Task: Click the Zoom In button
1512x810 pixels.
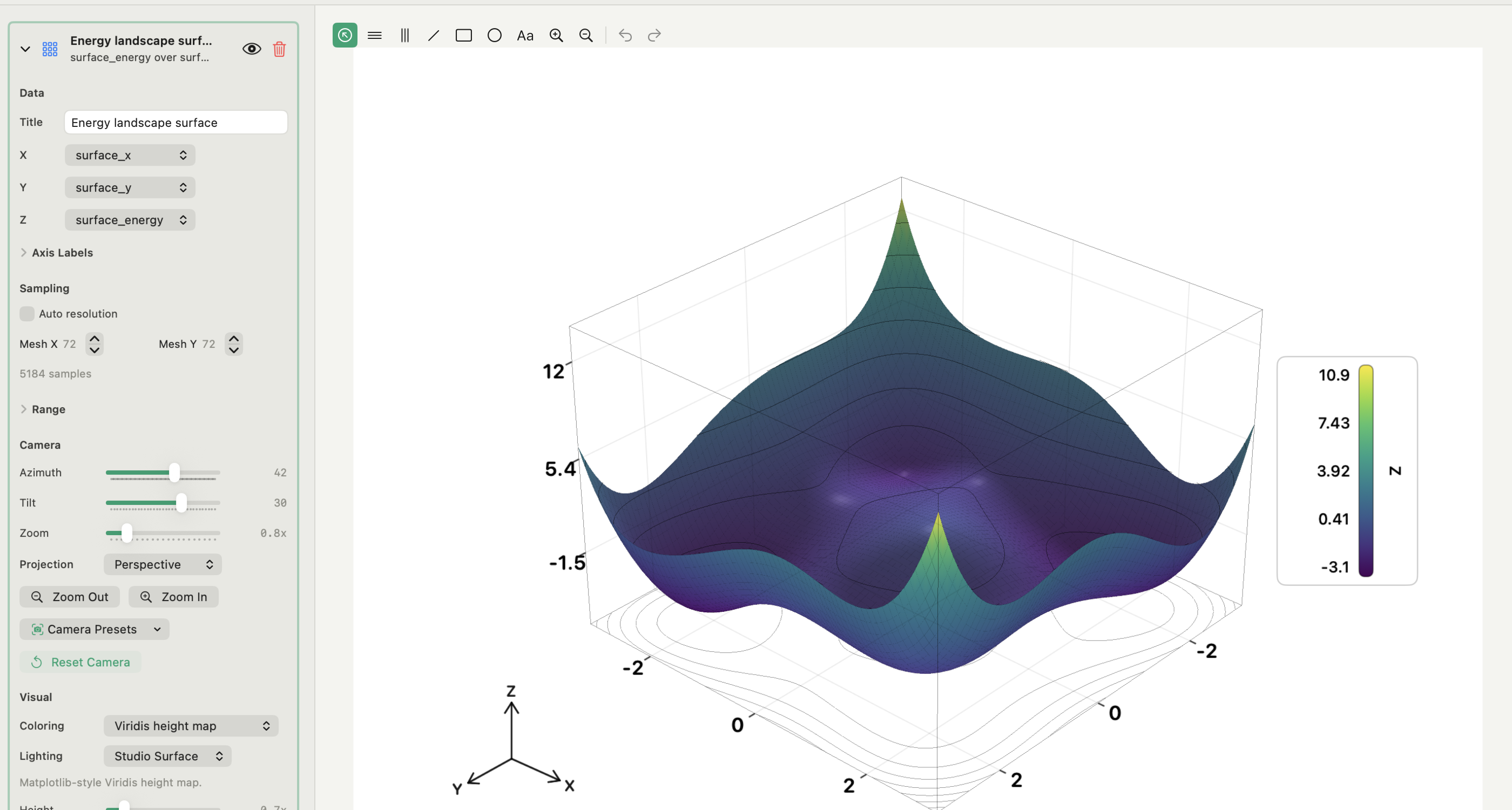Action: (x=174, y=597)
